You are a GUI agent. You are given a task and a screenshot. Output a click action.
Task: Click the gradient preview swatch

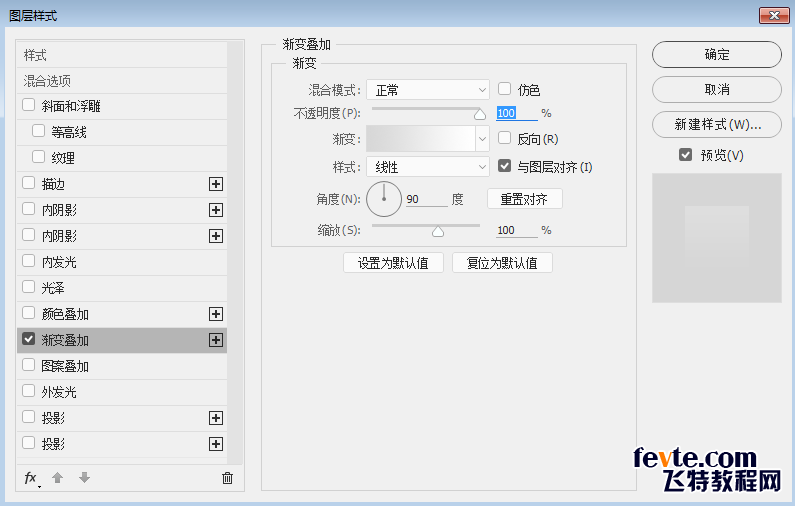pos(420,138)
